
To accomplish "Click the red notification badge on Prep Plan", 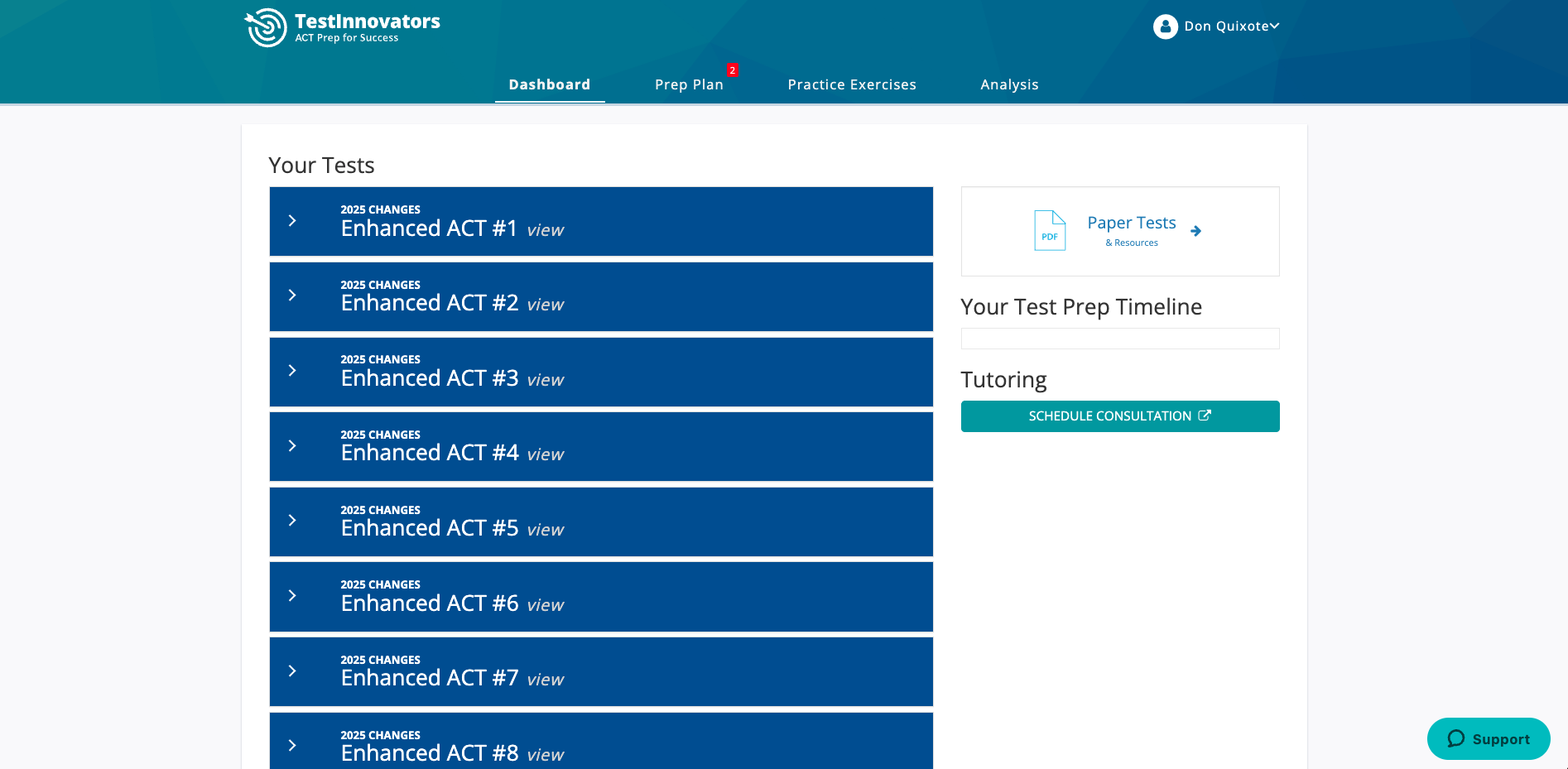I will [x=732, y=70].
